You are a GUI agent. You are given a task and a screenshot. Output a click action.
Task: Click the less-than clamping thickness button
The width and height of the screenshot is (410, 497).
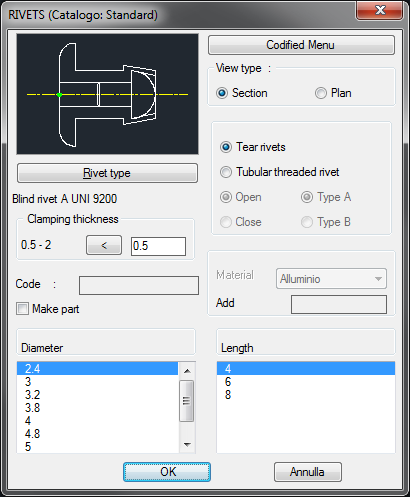pos(104,245)
